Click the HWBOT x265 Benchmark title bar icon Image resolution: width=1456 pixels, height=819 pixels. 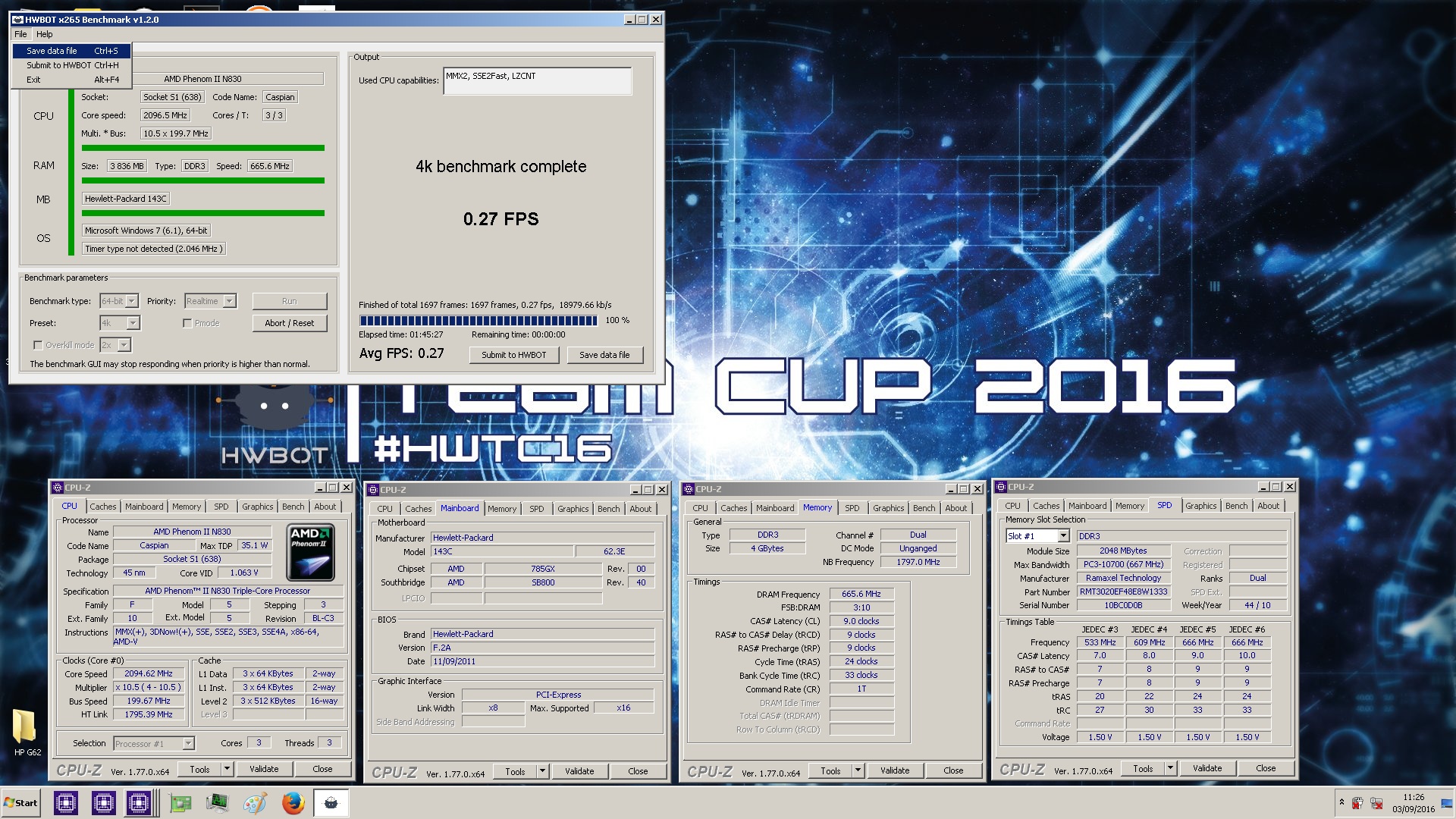click(x=17, y=20)
